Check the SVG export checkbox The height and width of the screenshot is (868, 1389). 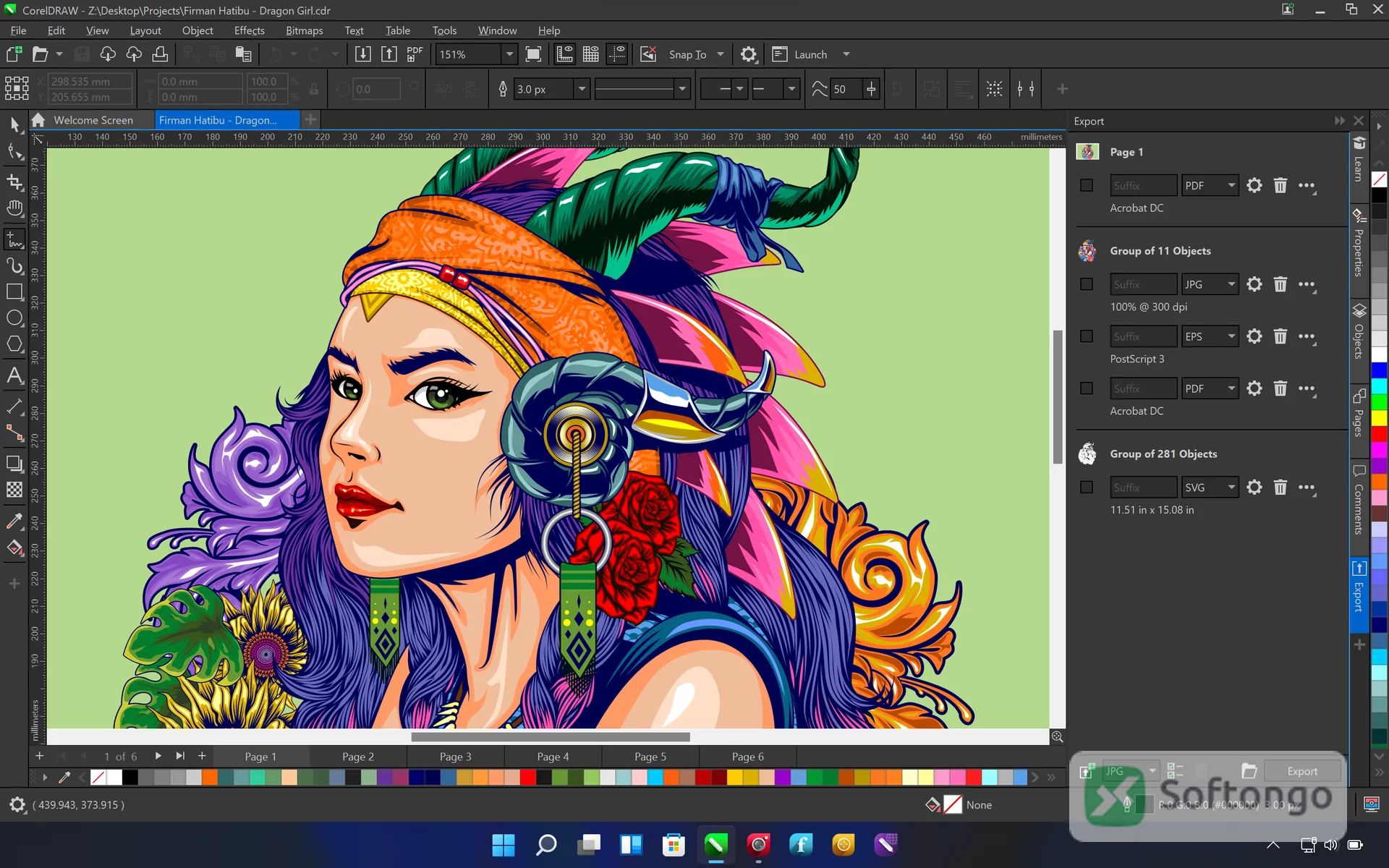(x=1087, y=488)
